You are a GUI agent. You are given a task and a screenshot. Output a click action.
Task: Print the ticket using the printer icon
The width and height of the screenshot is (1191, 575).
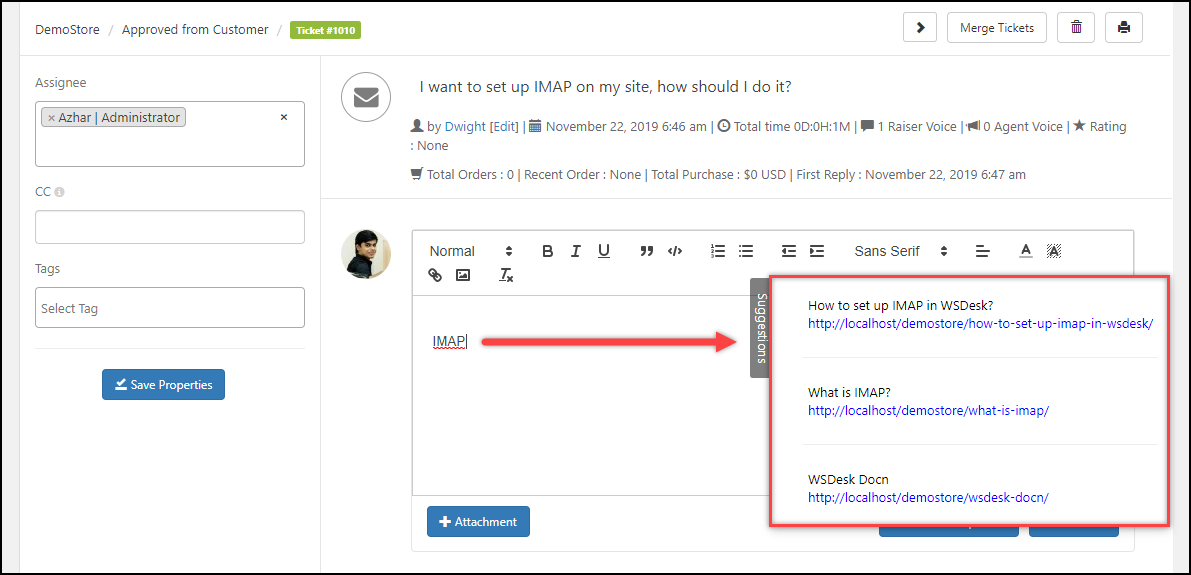[x=1124, y=27]
